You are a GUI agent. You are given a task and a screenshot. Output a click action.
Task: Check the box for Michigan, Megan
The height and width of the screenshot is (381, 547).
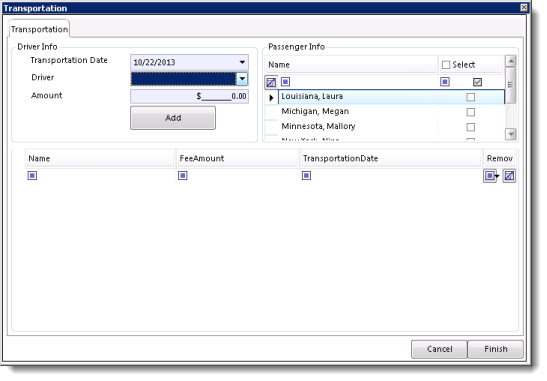point(471,112)
